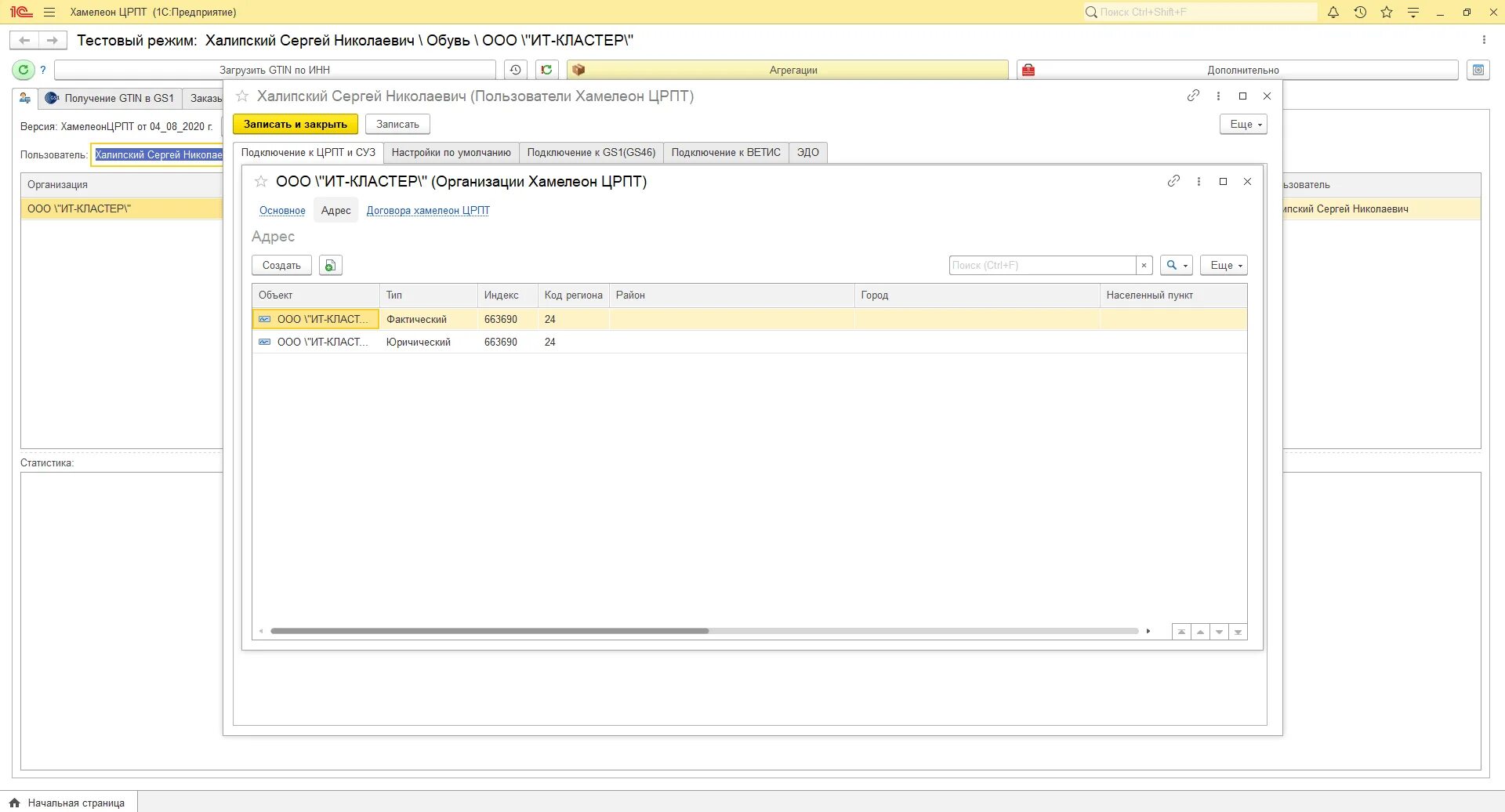The width and height of the screenshot is (1505, 812).
Task: Expand Еще menu in address toolbar
Action: [1224, 266]
